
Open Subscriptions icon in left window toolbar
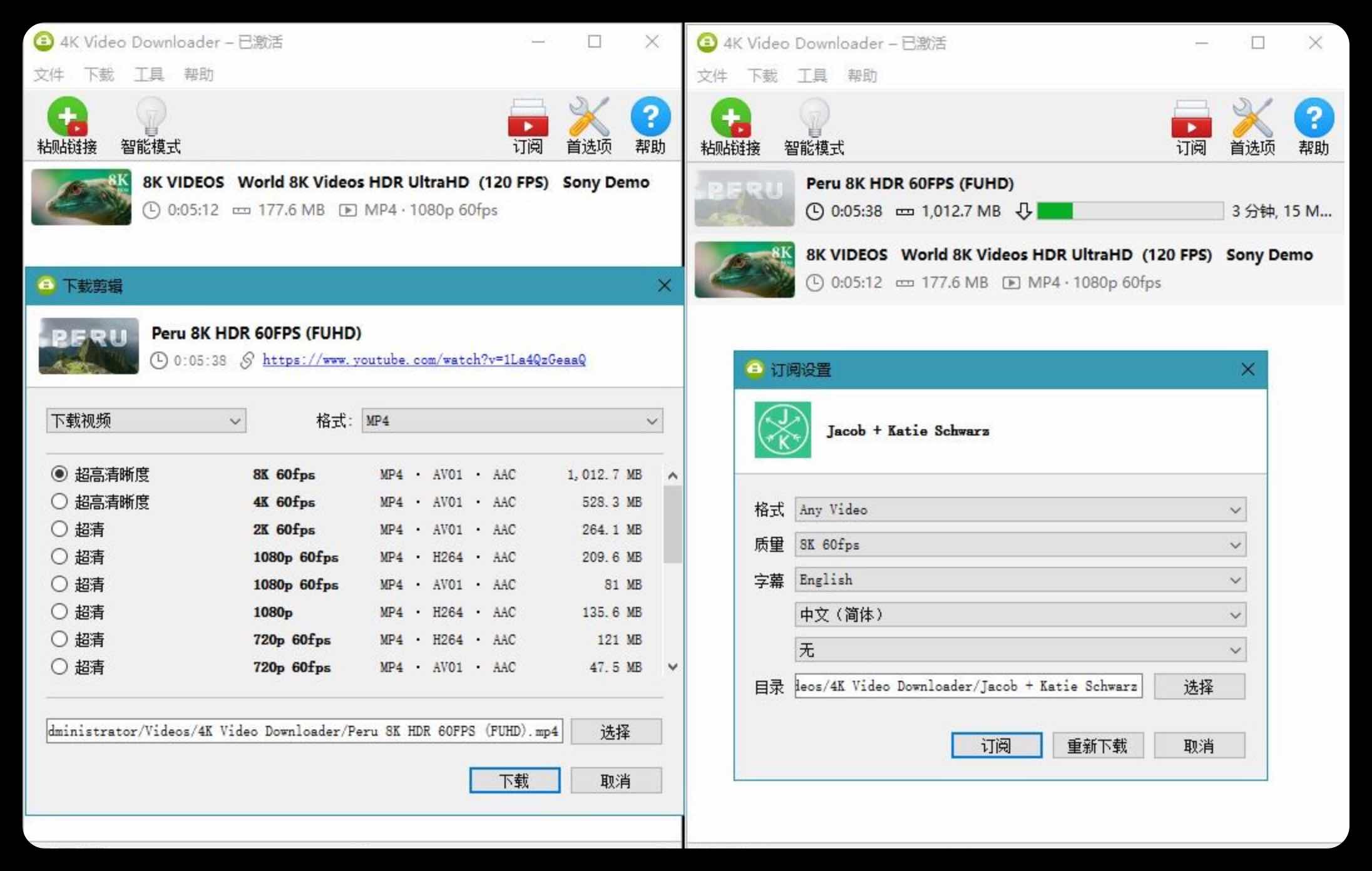528,118
